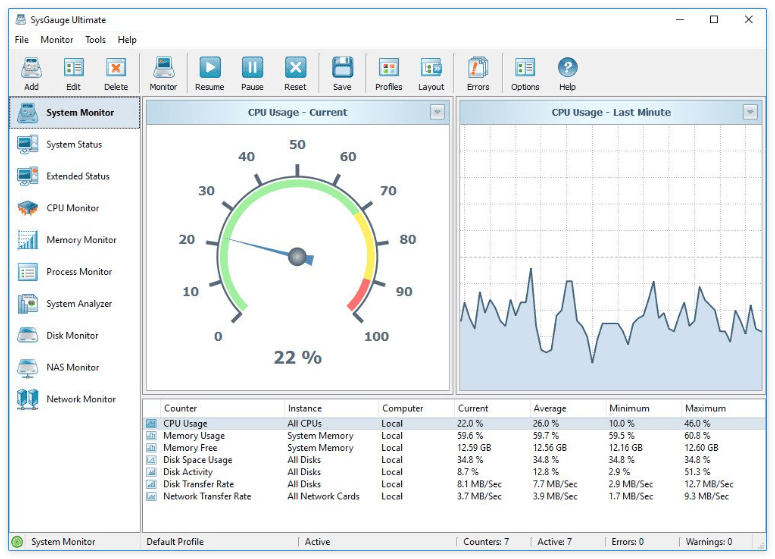Sort by the Current column header
775x559 pixels.
point(492,408)
